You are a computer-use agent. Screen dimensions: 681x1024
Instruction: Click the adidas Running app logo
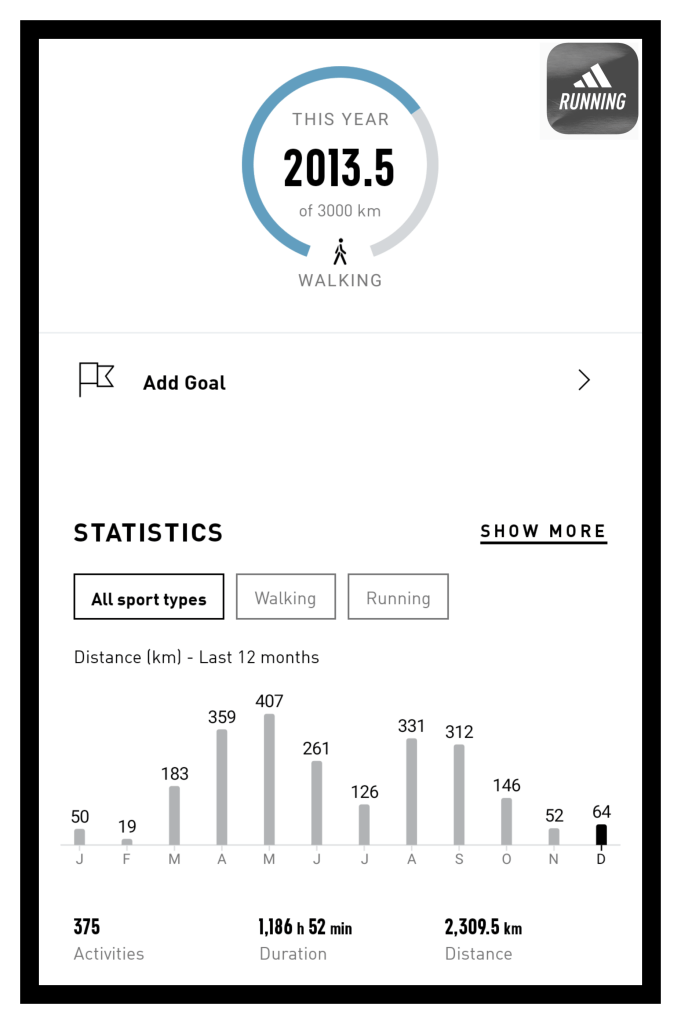click(592, 89)
